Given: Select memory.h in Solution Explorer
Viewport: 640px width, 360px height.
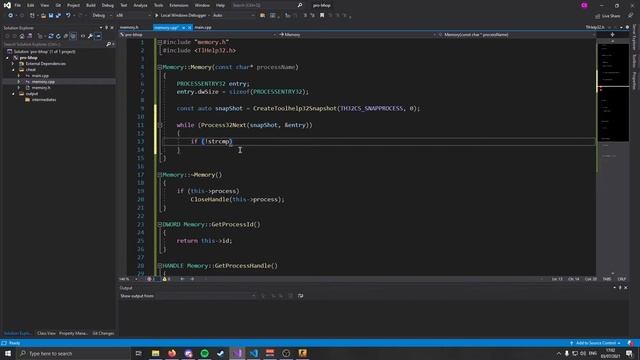Looking at the screenshot, I should tap(41, 88).
